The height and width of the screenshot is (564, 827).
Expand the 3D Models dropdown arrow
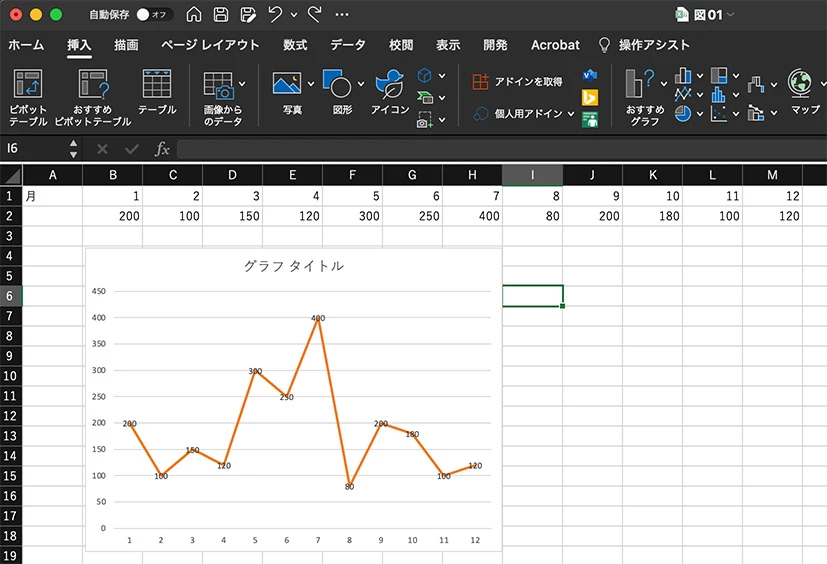(x=442, y=76)
